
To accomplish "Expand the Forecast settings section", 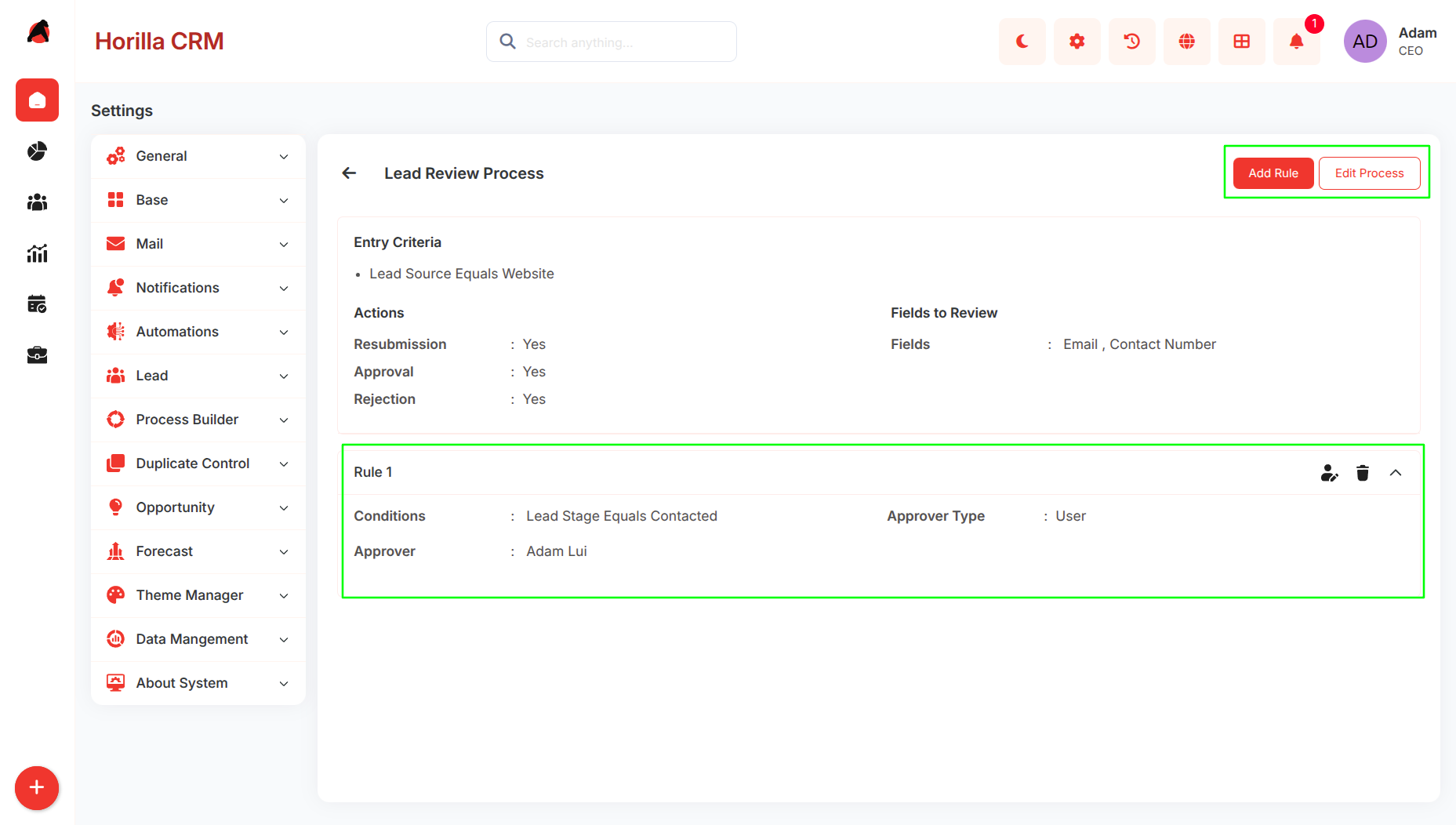I will (198, 551).
